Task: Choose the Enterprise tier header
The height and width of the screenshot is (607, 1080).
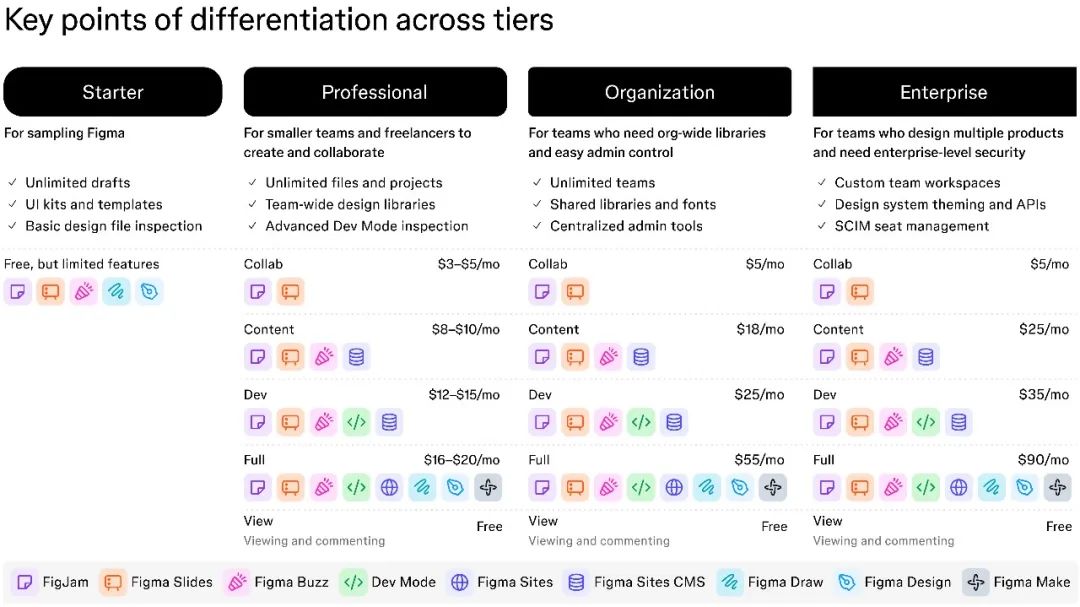Action: click(x=944, y=92)
